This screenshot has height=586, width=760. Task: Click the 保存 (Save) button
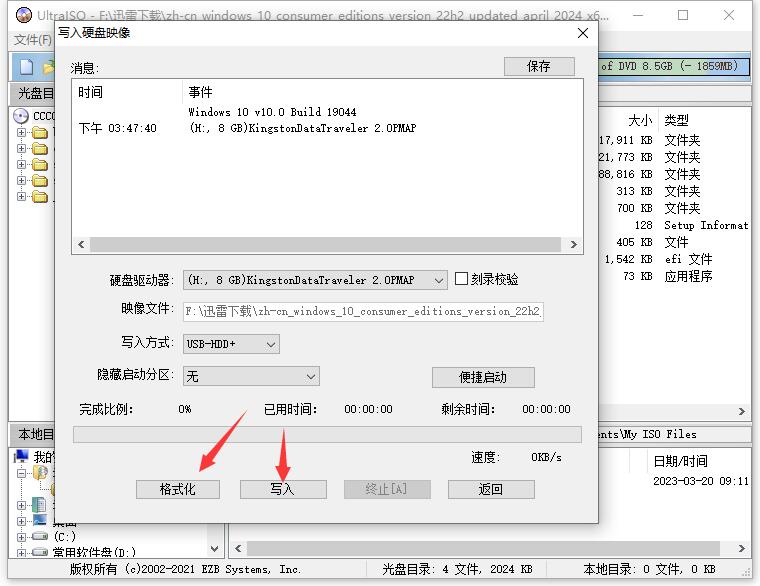click(539, 66)
